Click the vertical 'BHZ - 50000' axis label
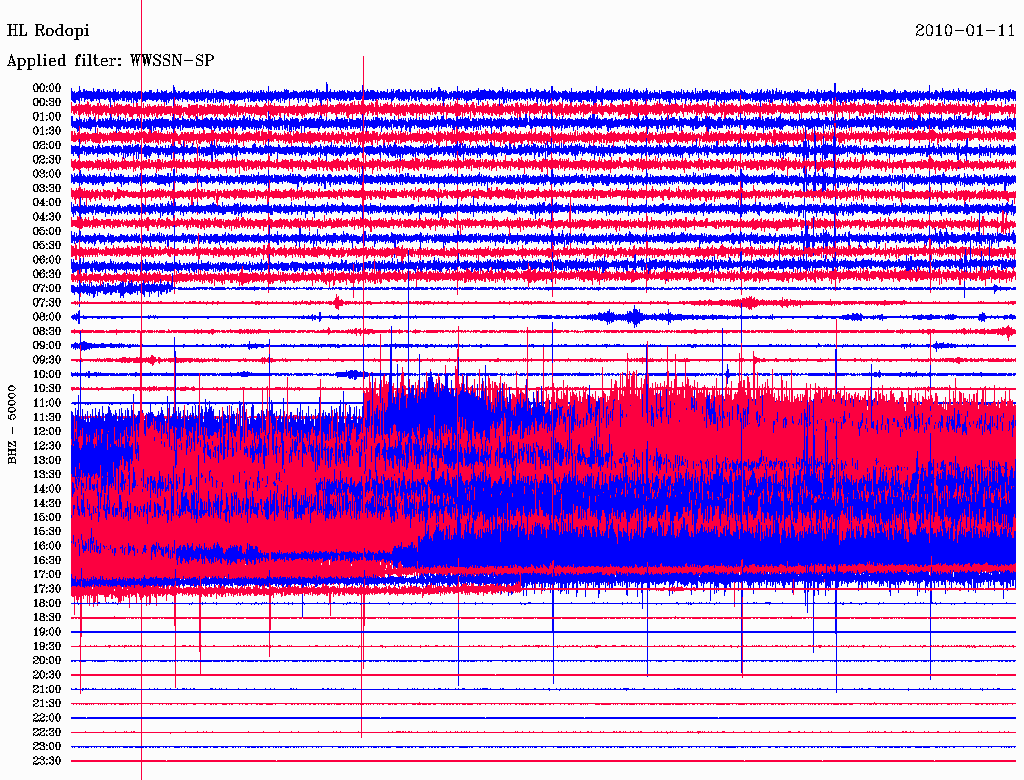The image size is (1024, 780). point(12,425)
